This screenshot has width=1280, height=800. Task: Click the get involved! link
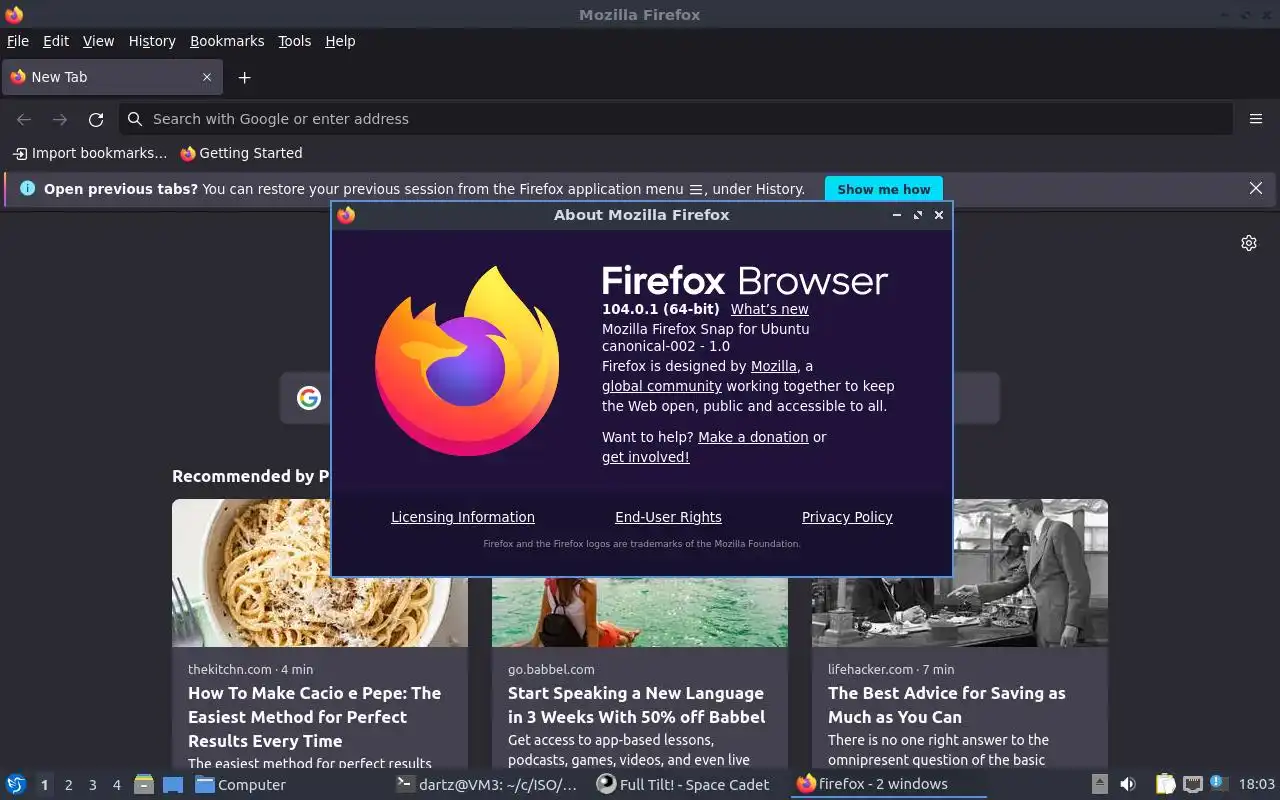click(646, 457)
